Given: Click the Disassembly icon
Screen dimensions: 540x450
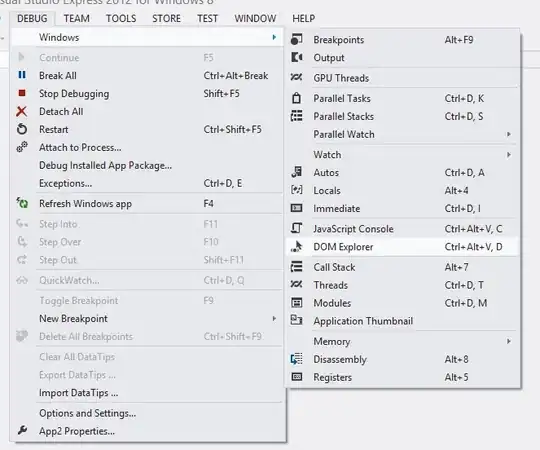Looking at the screenshot, I should coord(297,359).
